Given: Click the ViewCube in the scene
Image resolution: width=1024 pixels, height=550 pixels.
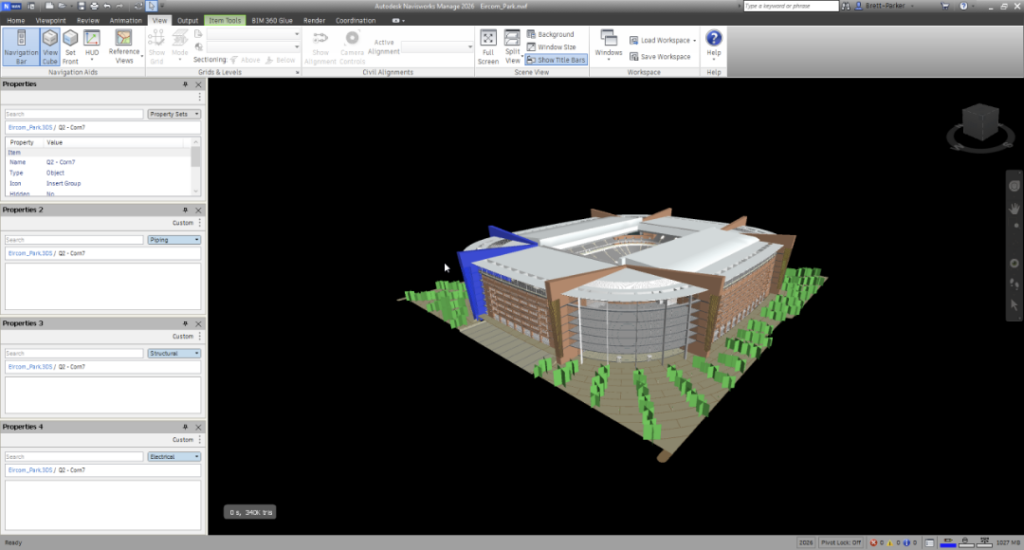Looking at the screenshot, I should pyautogui.click(x=980, y=122).
